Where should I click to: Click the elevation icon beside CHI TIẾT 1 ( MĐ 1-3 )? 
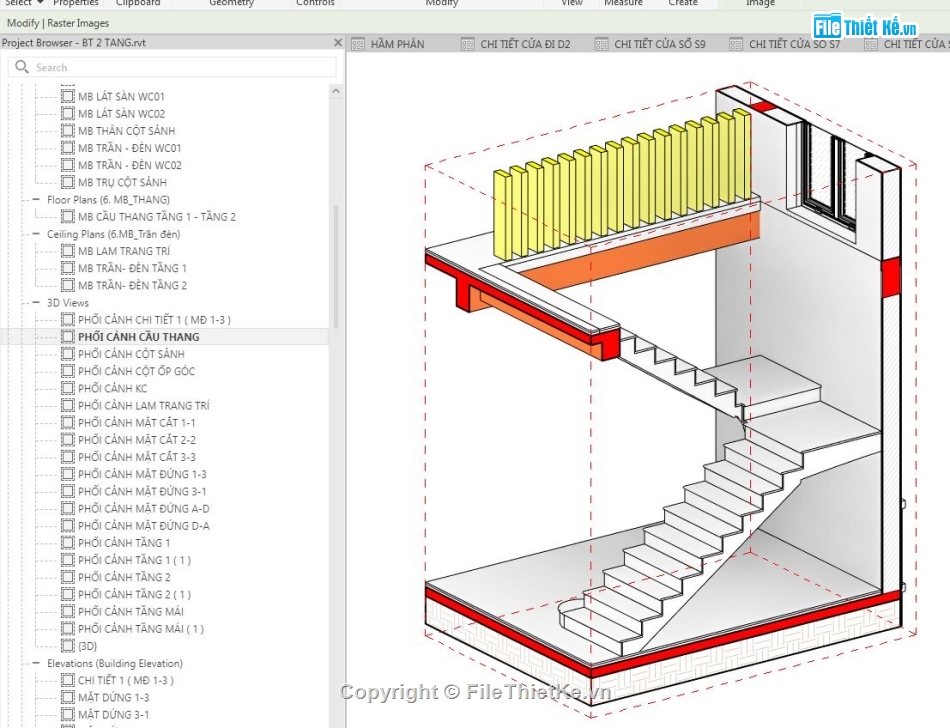[x=68, y=680]
